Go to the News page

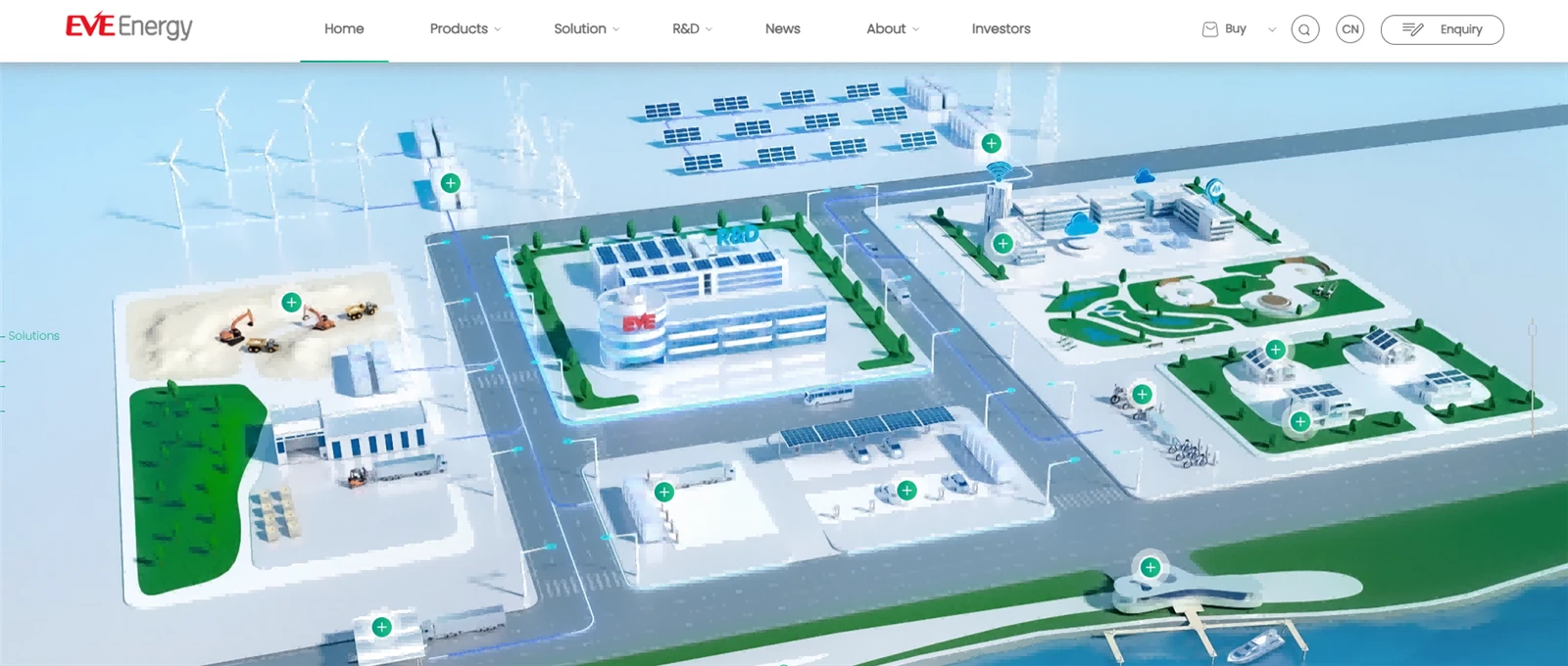point(782,29)
